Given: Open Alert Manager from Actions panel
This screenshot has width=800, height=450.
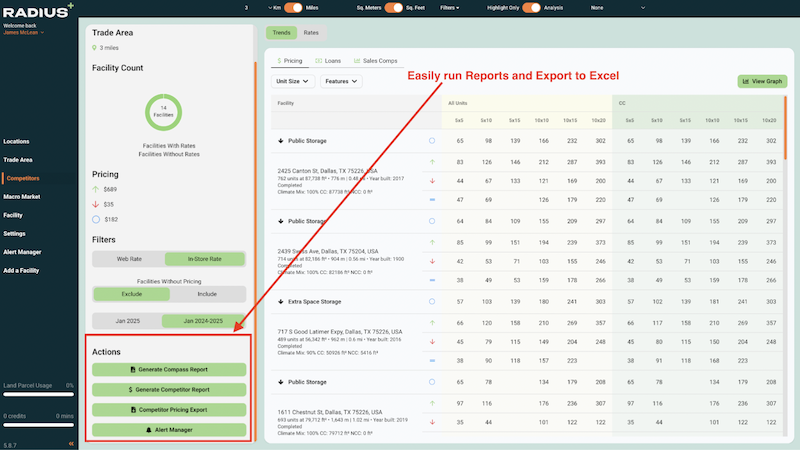Looking at the screenshot, I should pyautogui.click(x=169, y=430).
